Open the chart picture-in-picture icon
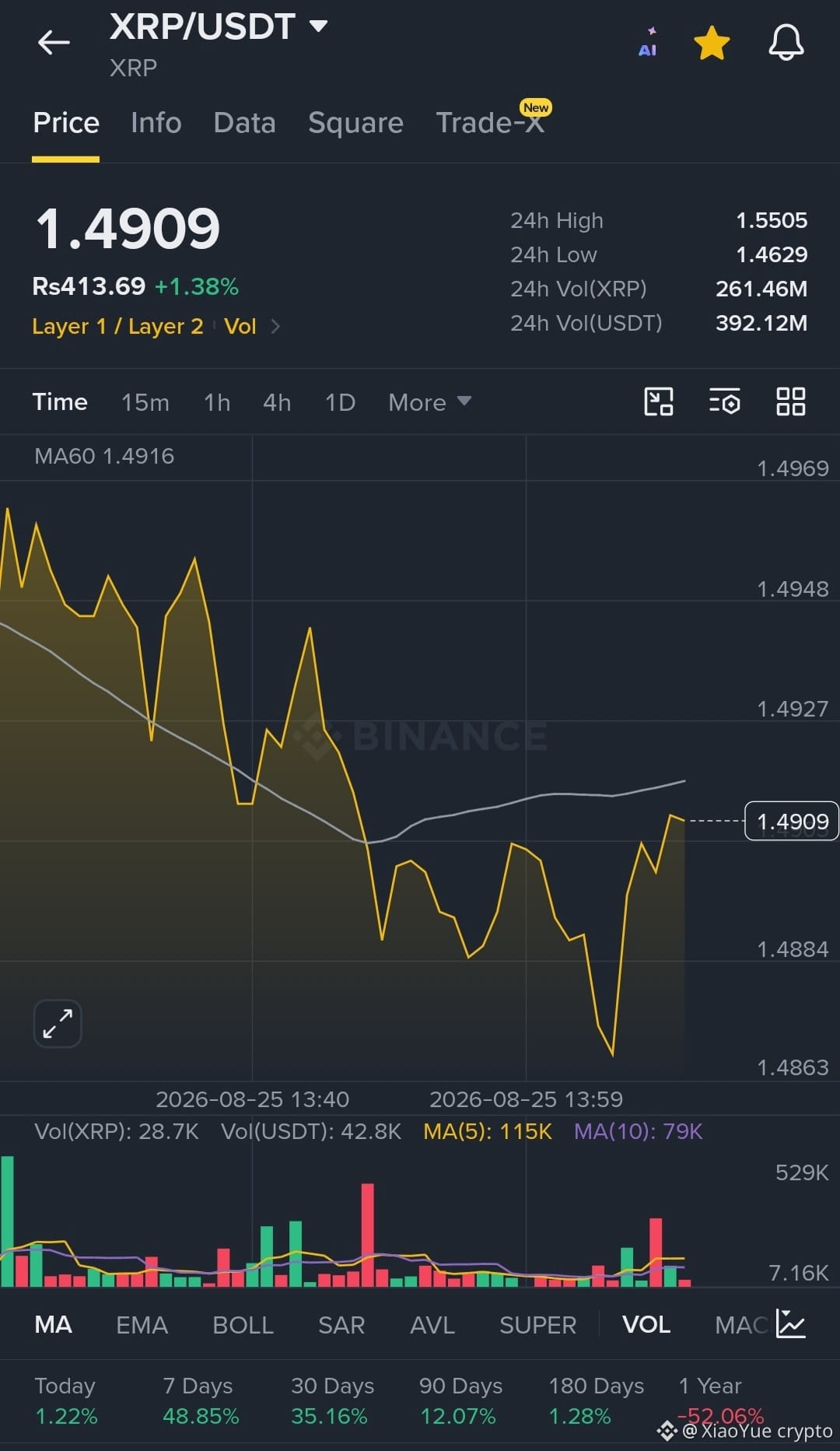The width and height of the screenshot is (840, 1451). click(x=659, y=401)
